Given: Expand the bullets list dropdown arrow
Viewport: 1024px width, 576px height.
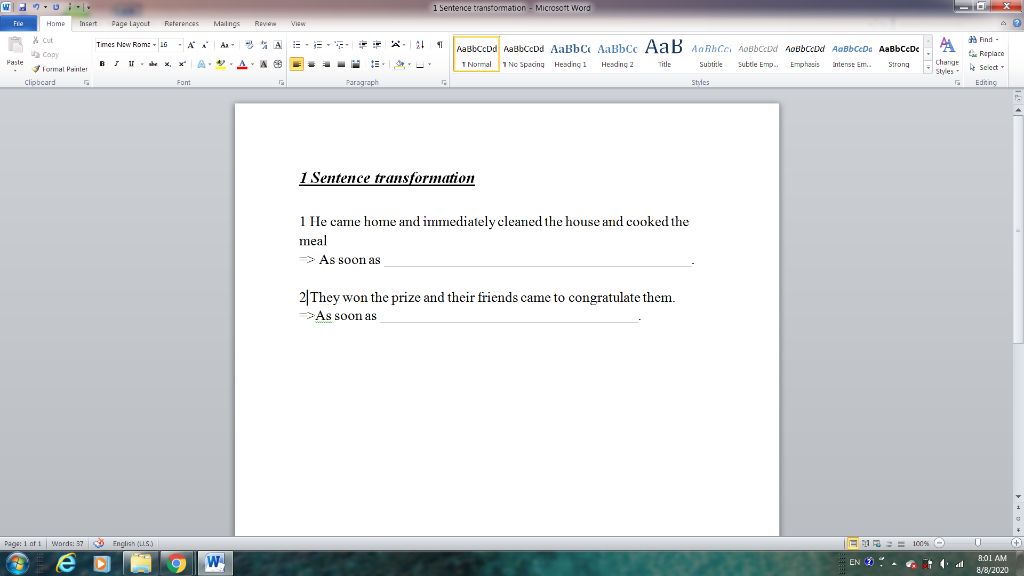Looking at the screenshot, I should [306, 45].
